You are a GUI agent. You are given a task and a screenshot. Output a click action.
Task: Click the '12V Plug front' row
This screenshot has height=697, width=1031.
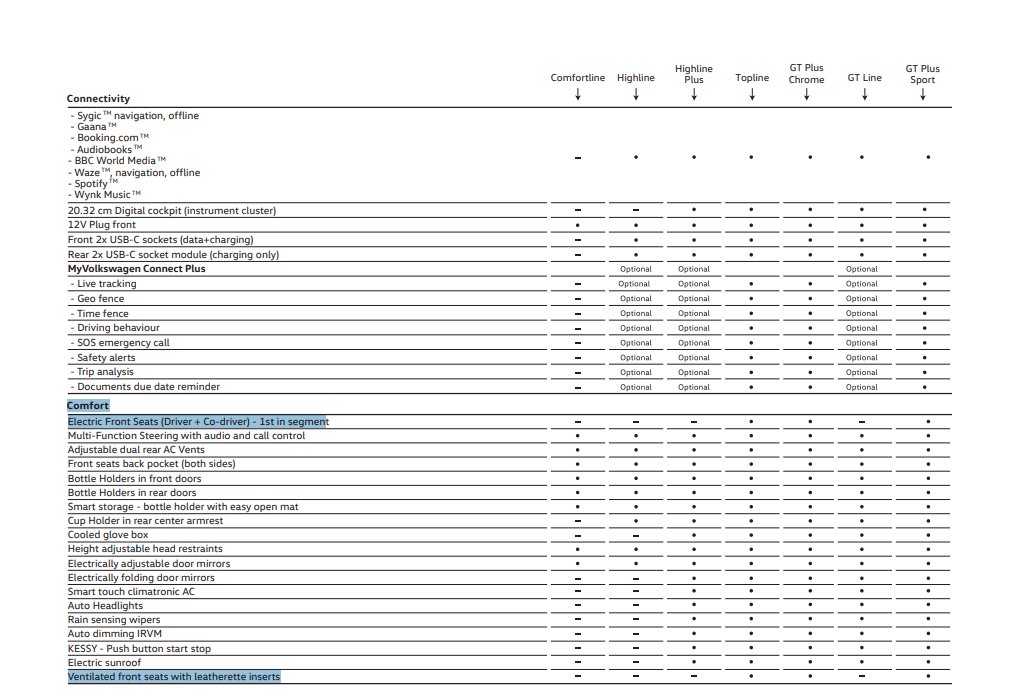(x=102, y=225)
